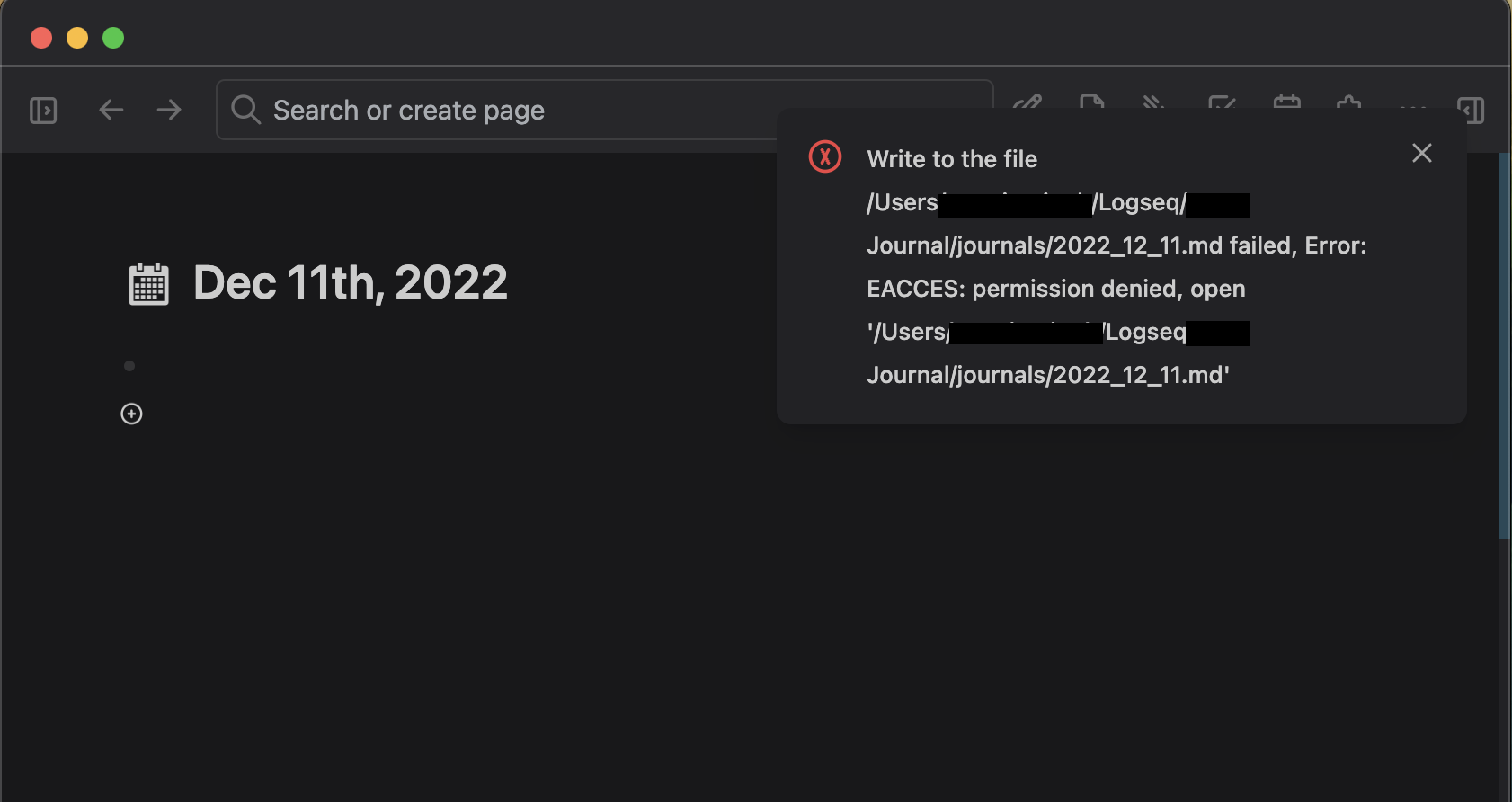Screen dimensions: 1512x802
Task: Click the calendar icon beside journal title
Action: [x=149, y=284]
